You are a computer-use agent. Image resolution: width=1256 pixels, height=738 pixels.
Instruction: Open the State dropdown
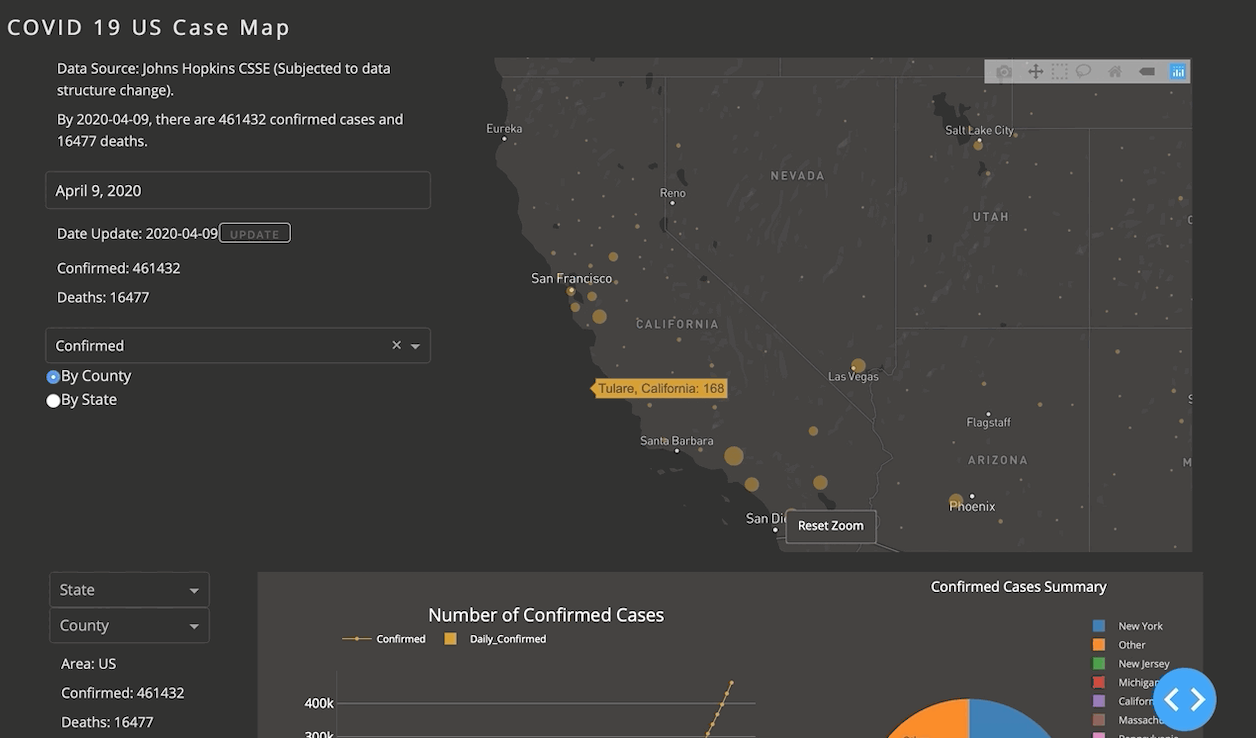click(129, 590)
